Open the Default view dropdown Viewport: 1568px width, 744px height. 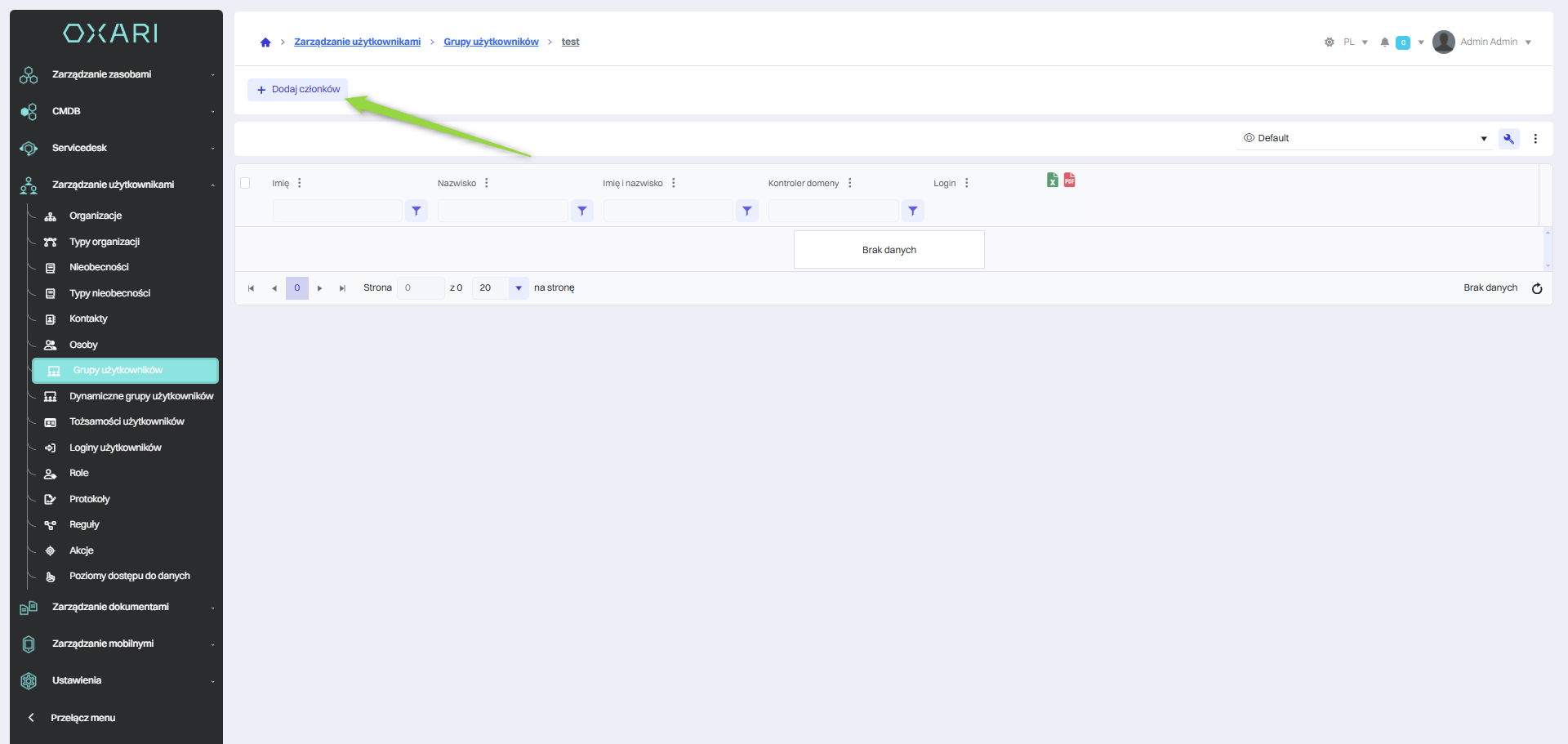pos(1364,139)
